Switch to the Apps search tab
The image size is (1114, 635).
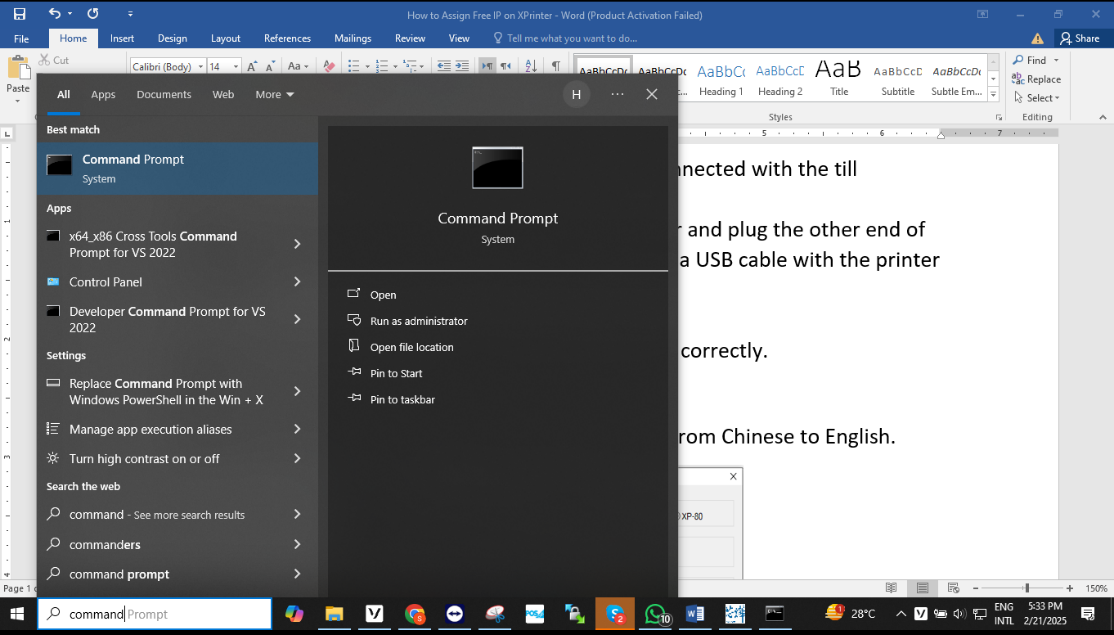pos(103,95)
